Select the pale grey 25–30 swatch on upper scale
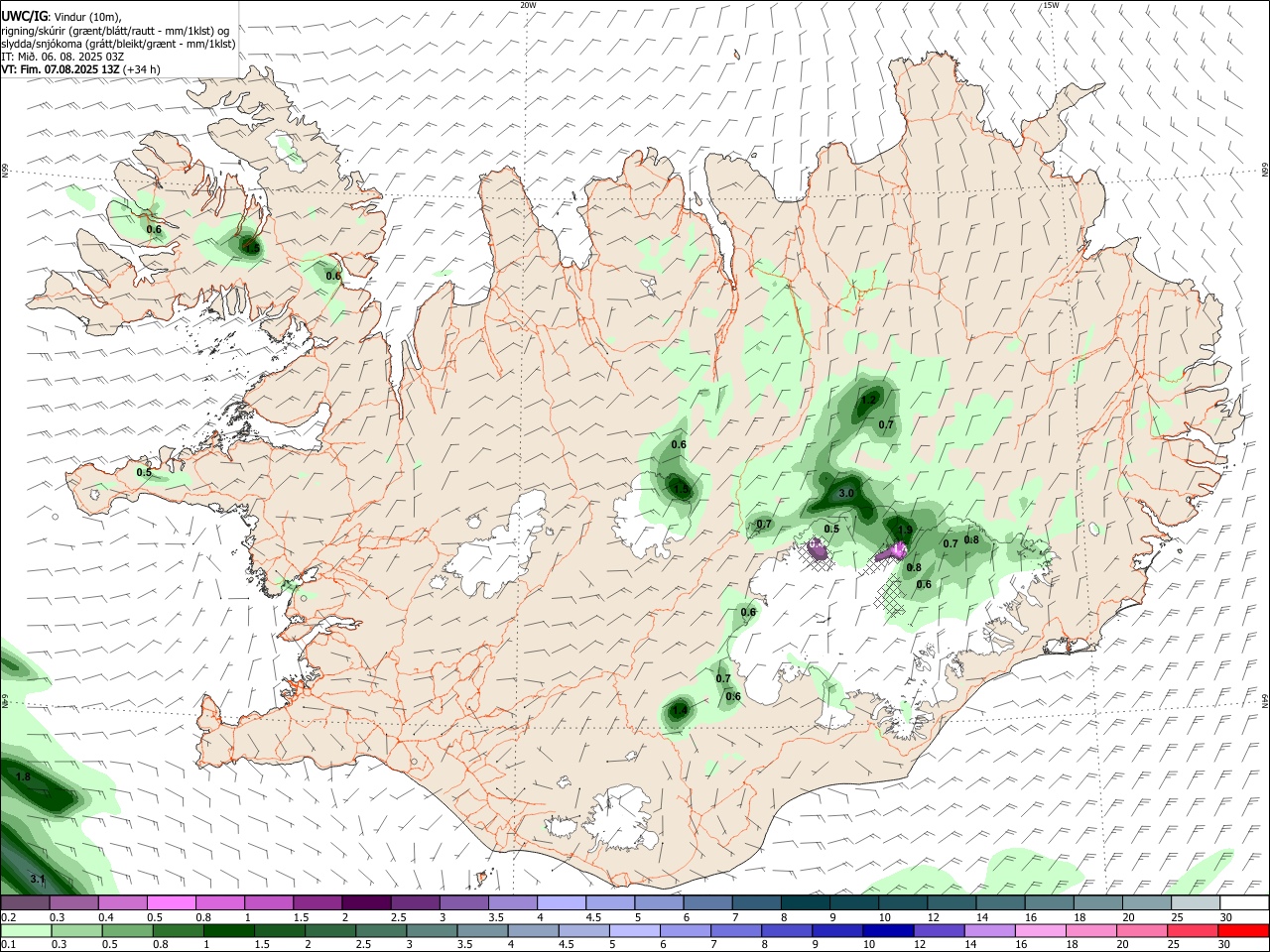Screen dimensions: 1270x952 (x=1196, y=903)
